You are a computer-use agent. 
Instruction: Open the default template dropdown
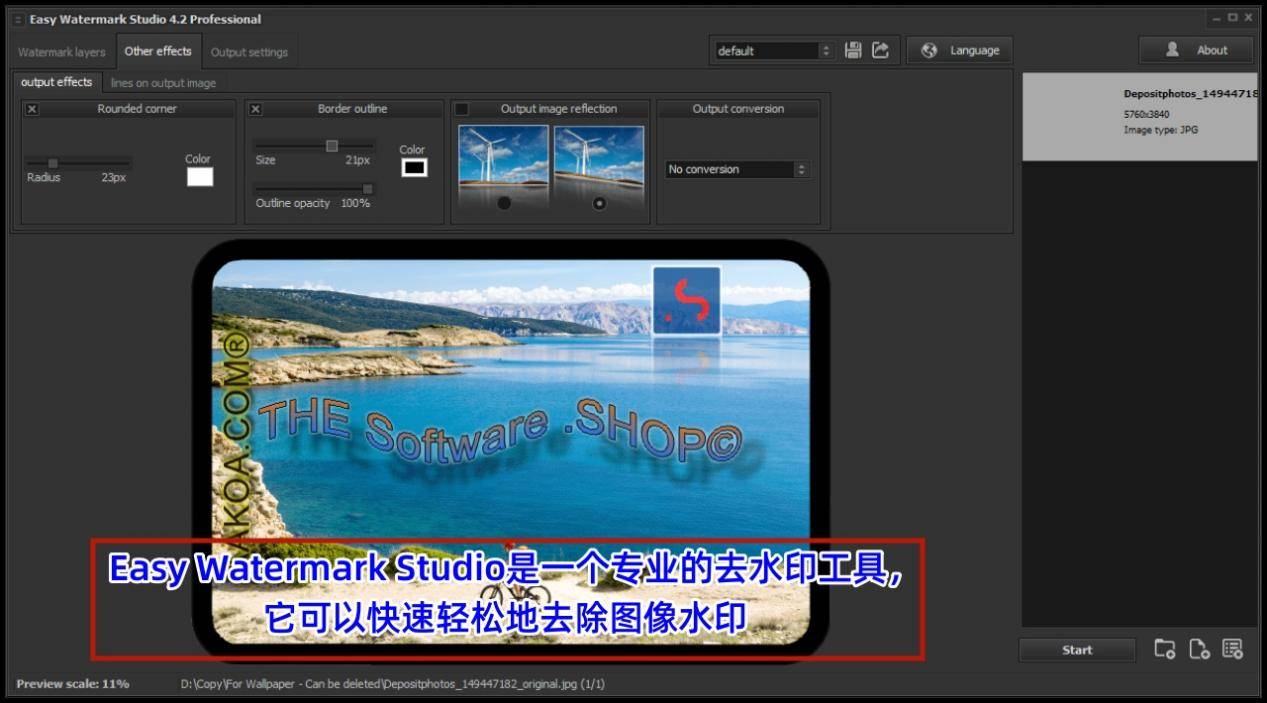[774, 51]
